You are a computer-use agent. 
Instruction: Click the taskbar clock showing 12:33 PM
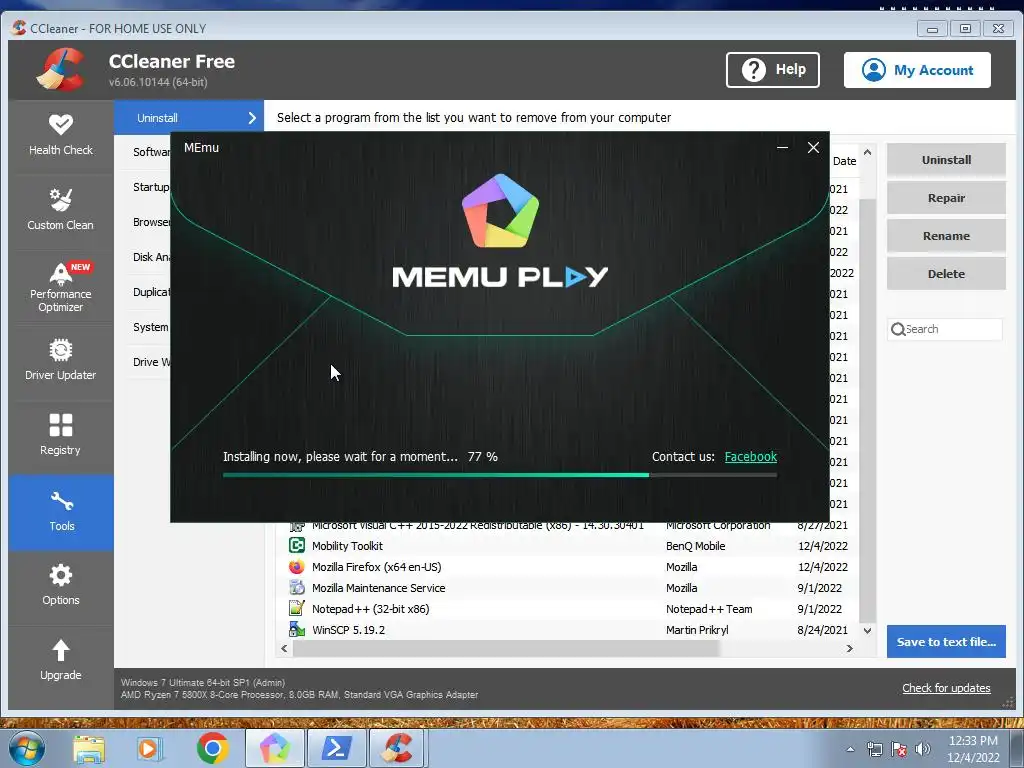click(x=973, y=749)
